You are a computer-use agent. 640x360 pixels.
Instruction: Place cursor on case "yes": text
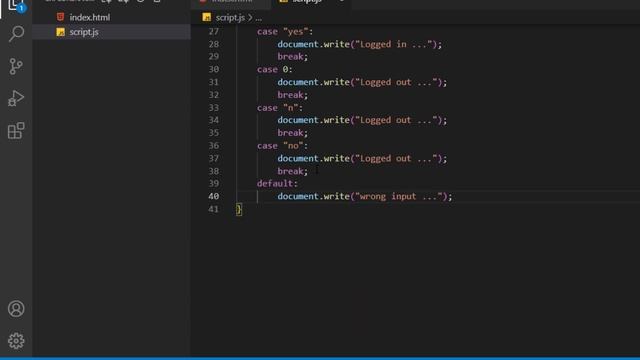[x=285, y=31]
